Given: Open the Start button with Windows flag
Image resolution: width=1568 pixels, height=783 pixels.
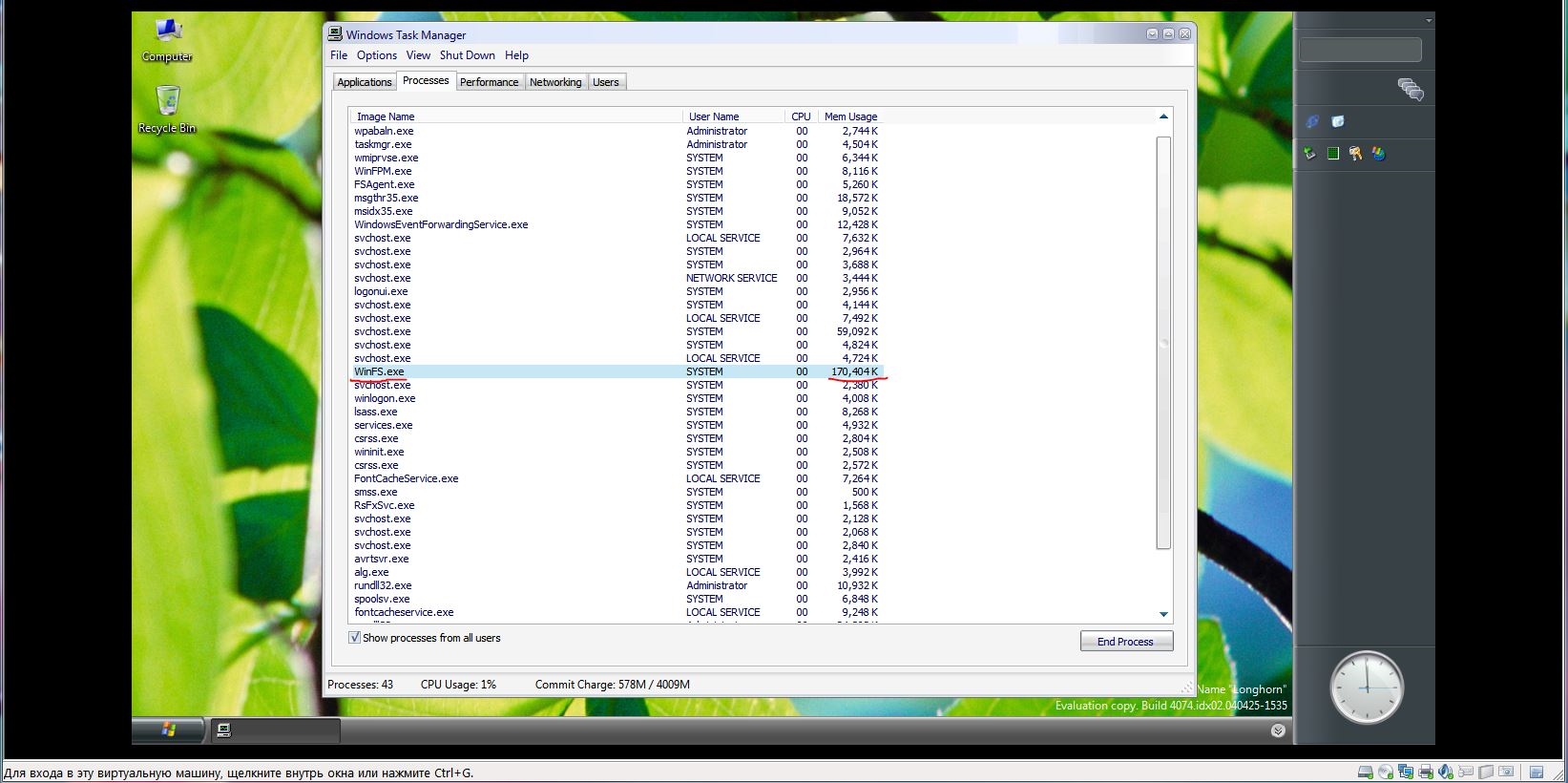Looking at the screenshot, I should (x=168, y=730).
